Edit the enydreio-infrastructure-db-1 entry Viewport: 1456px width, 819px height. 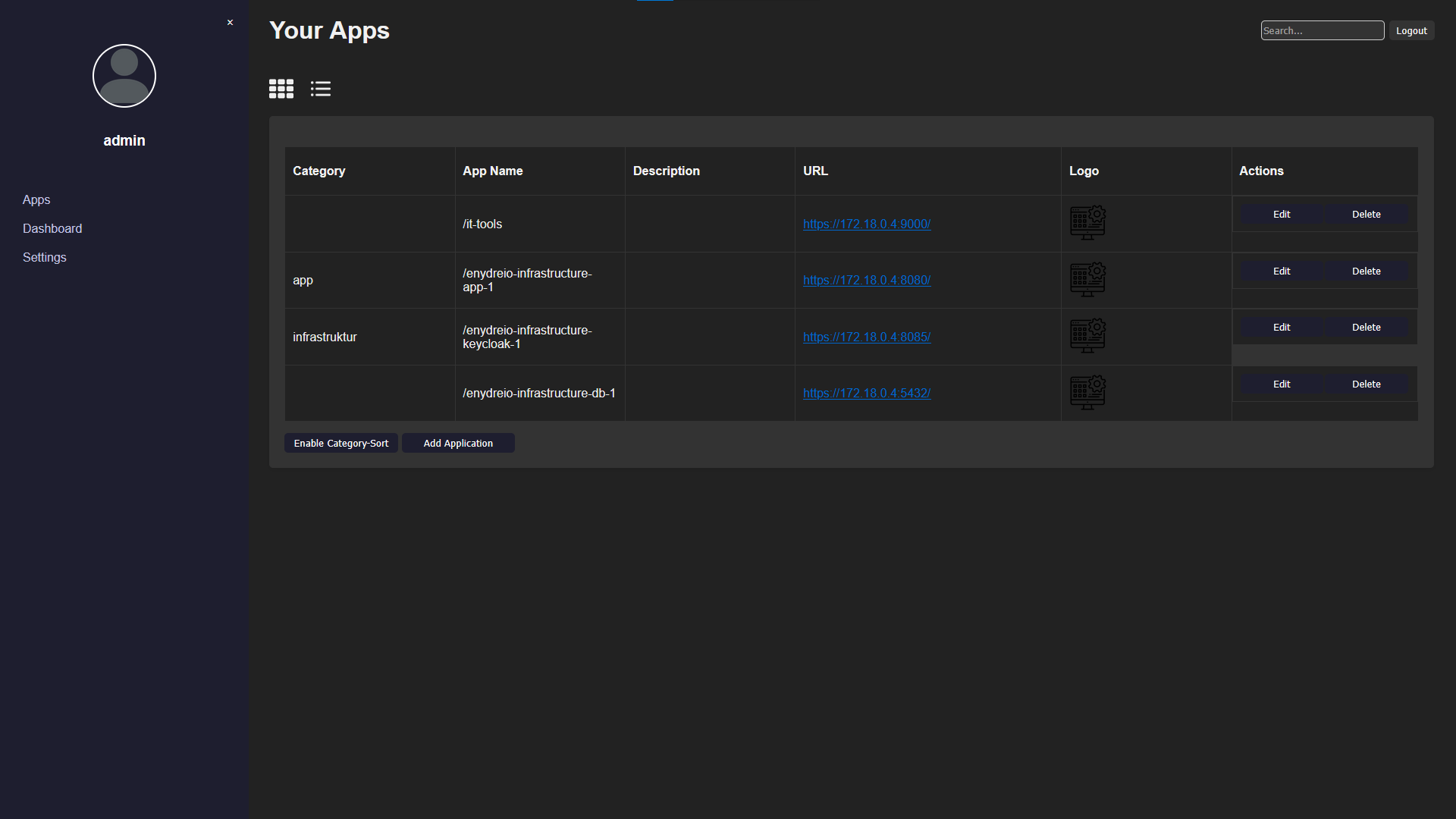[x=1282, y=384]
